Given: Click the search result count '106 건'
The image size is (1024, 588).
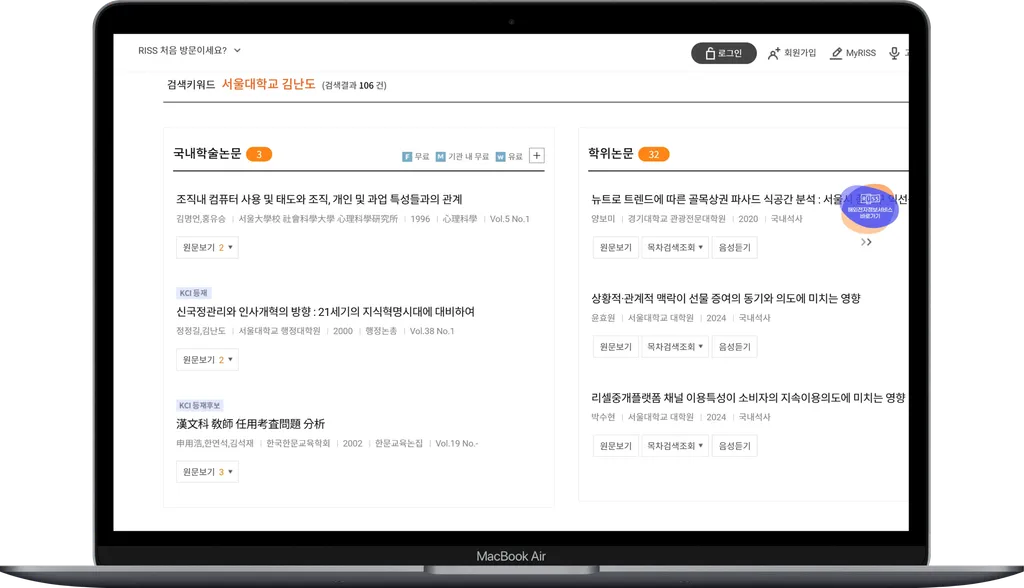Looking at the screenshot, I should pos(372,86).
